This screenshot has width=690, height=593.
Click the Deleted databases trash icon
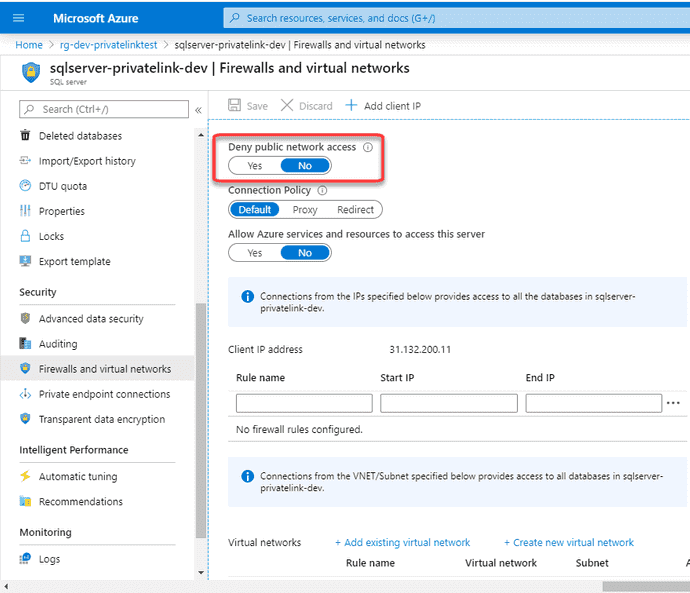click(x=26, y=135)
